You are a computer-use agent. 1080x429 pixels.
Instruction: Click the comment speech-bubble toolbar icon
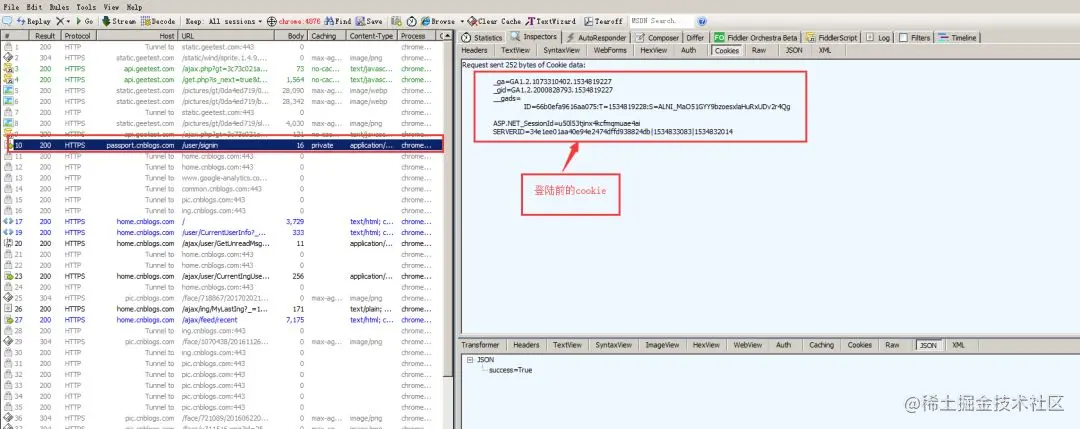coord(6,21)
